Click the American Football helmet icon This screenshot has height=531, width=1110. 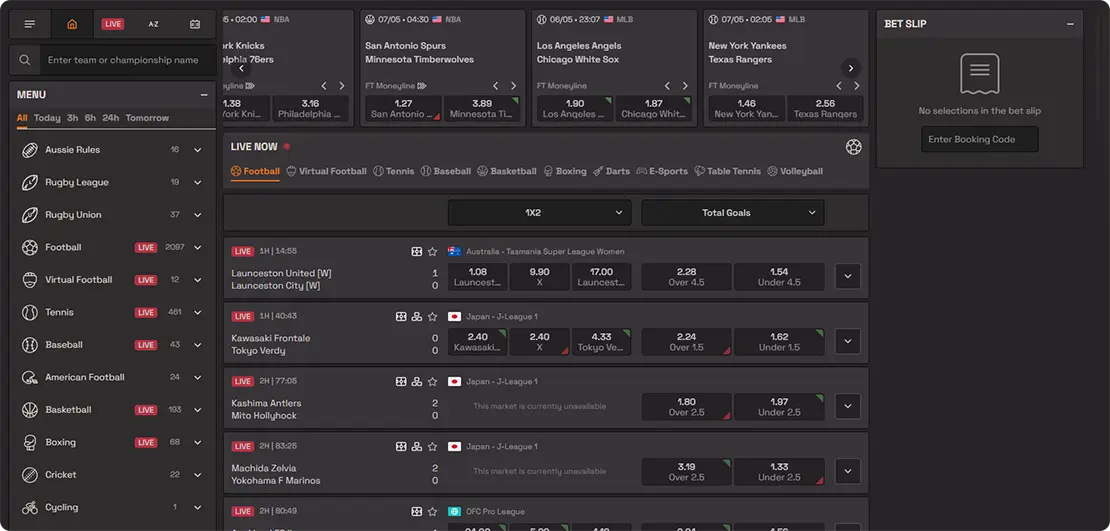coord(30,377)
